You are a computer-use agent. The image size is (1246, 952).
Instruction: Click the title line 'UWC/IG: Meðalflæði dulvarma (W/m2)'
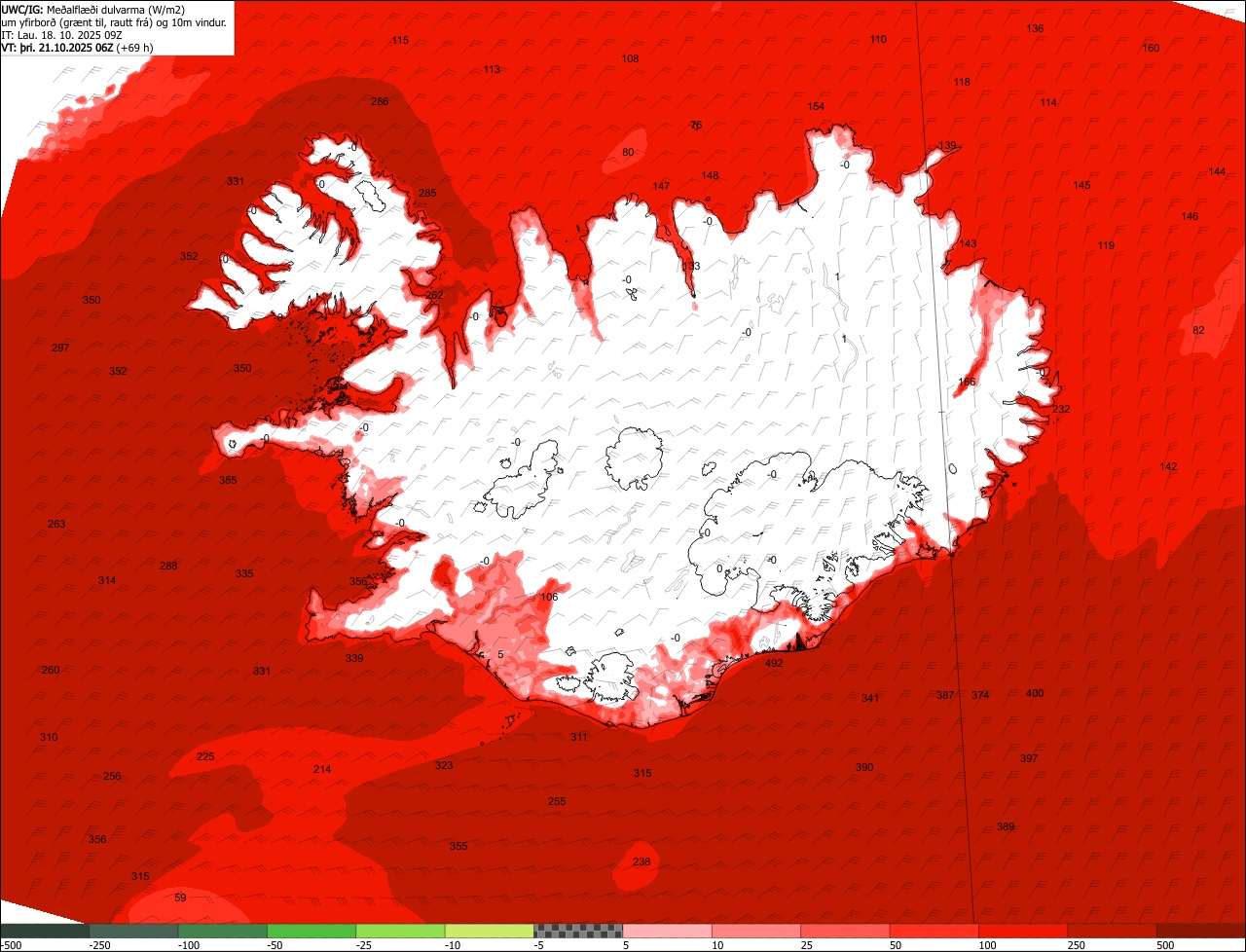click(93, 9)
